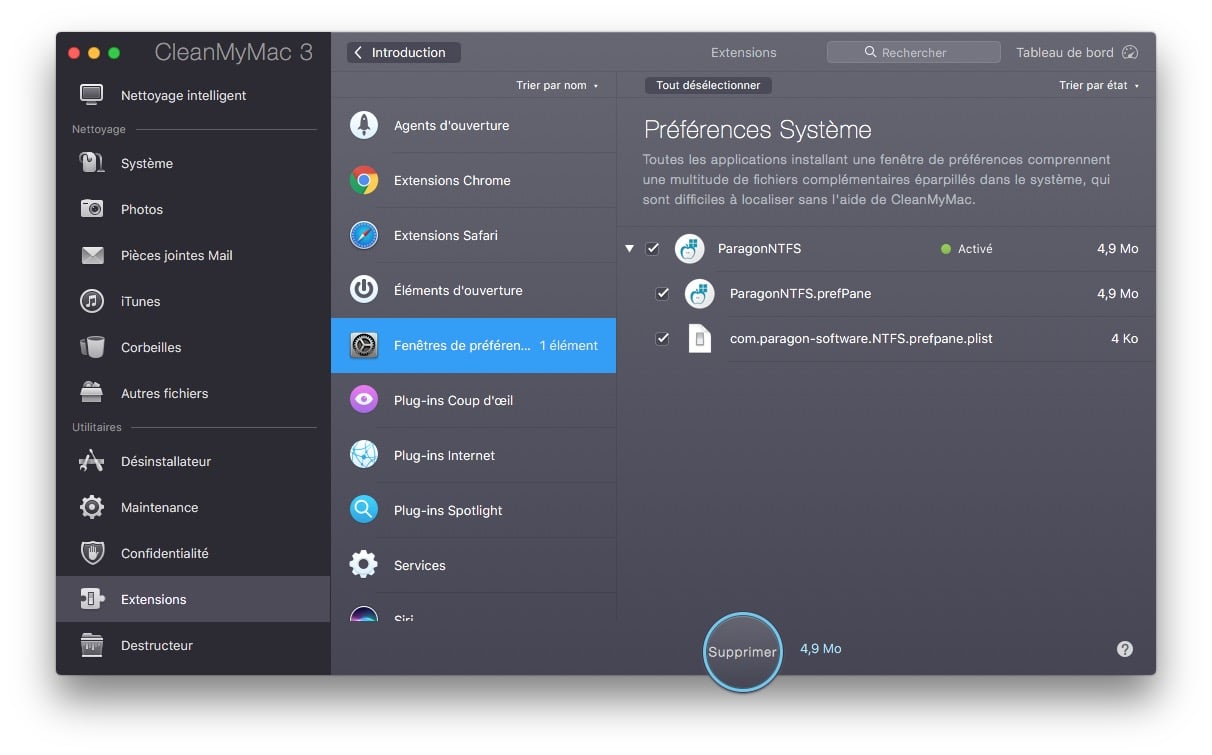This screenshot has width=1212, height=755.
Task: Click the Photos camera icon
Action: point(92,209)
